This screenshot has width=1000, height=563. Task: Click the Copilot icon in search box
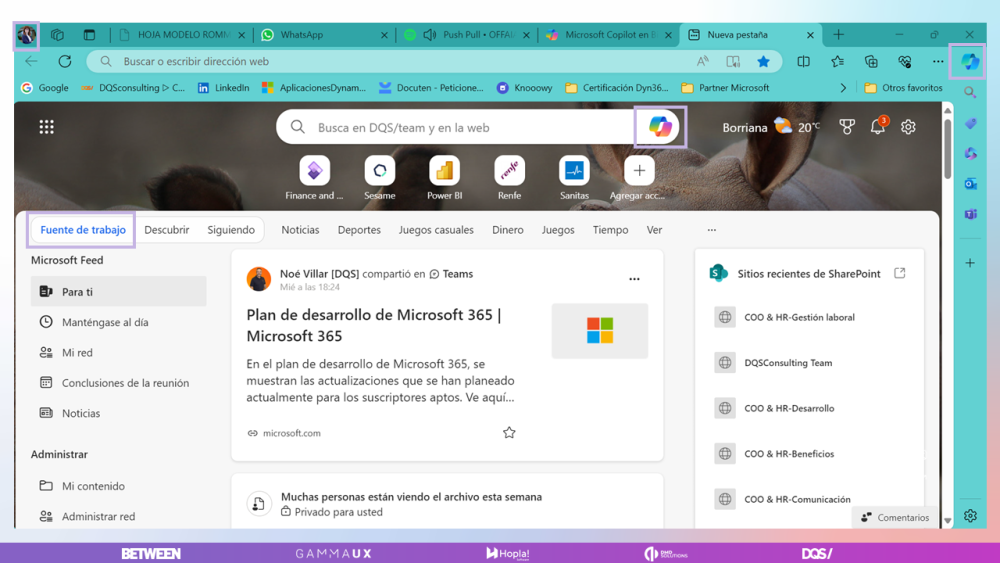click(x=660, y=127)
